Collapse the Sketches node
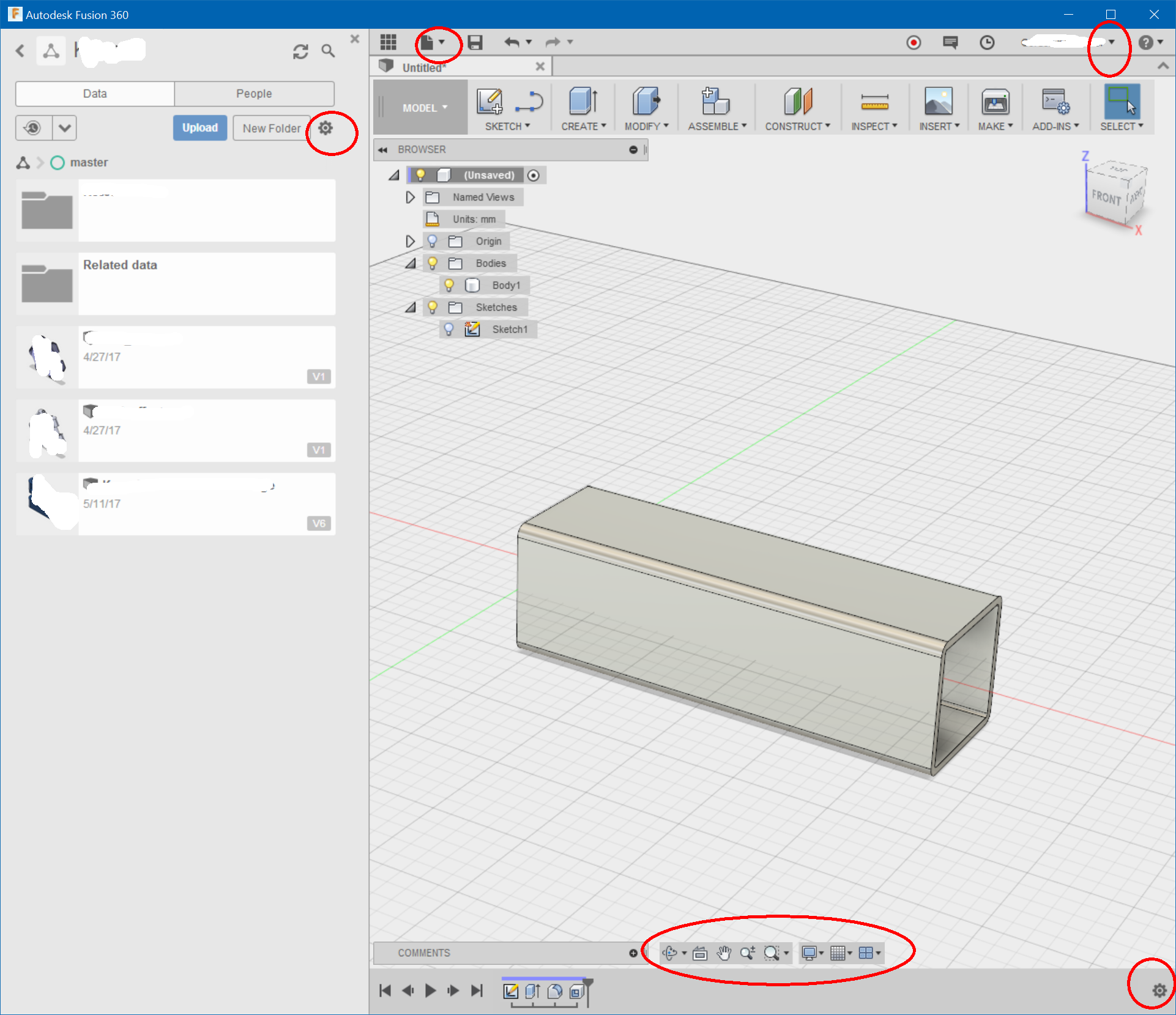This screenshot has height=1015, width=1176. click(410, 307)
